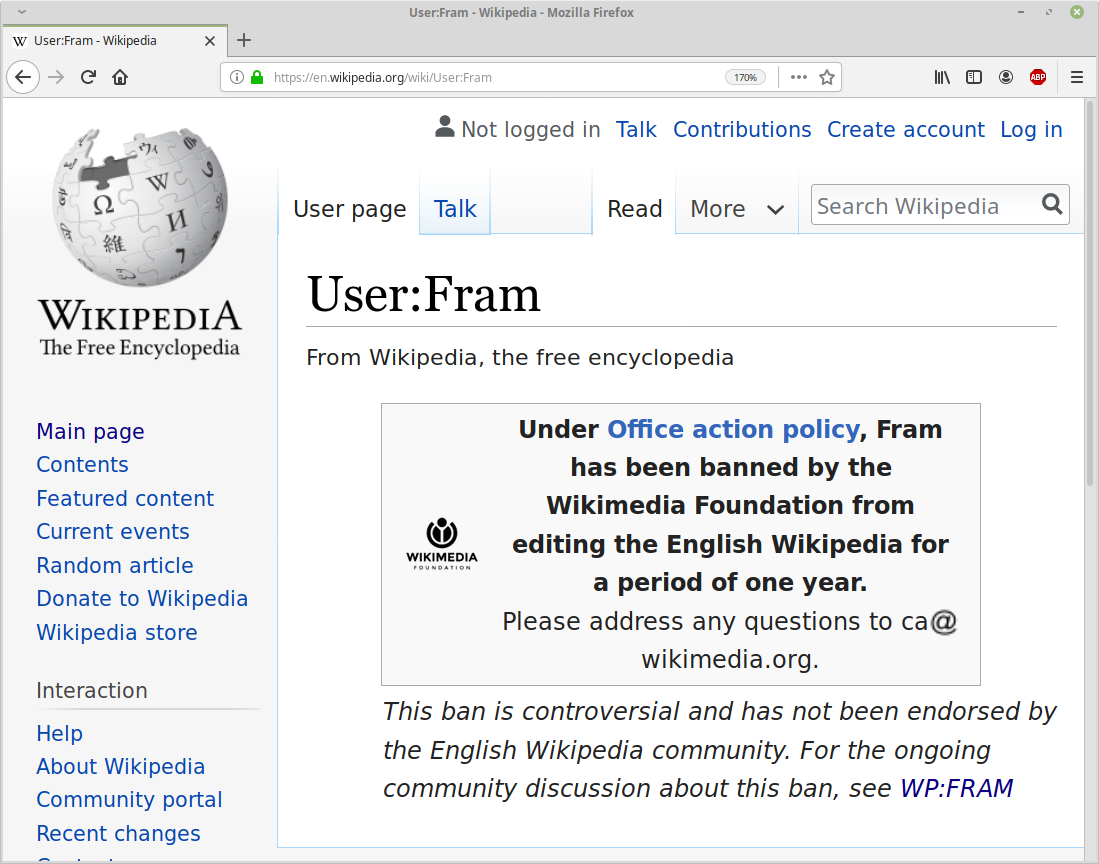Open the Talk link in the top bar
The width and height of the screenshot is (1099, 864).
tap(636, 130)
